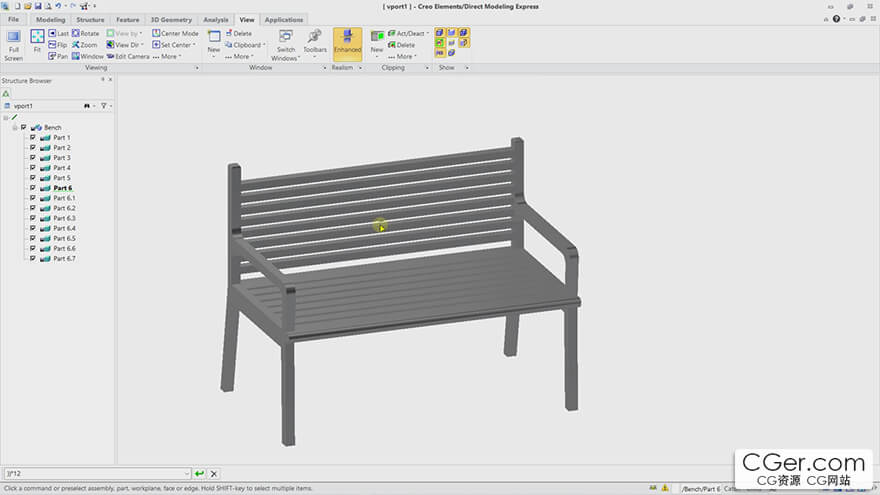
Task: Open the File menu
Action: pyautogui.click(x=13, y=19)
